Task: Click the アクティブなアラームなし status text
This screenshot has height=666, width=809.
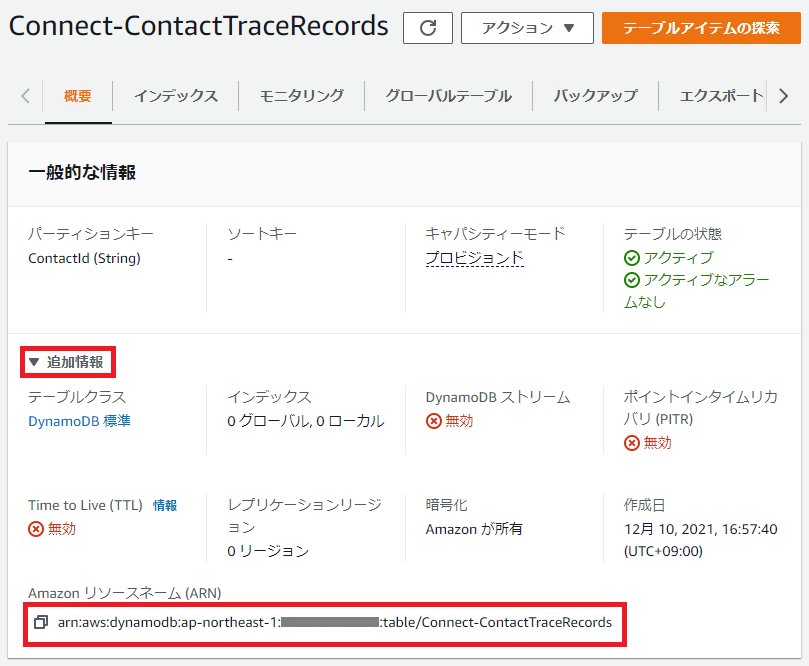Action: point(697,291)
